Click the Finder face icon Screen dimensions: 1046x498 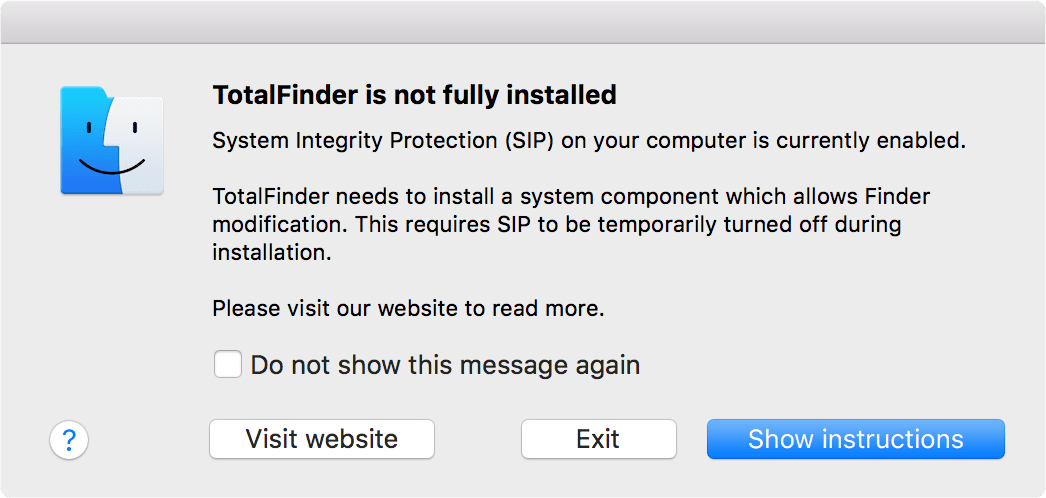pos(112,140)
